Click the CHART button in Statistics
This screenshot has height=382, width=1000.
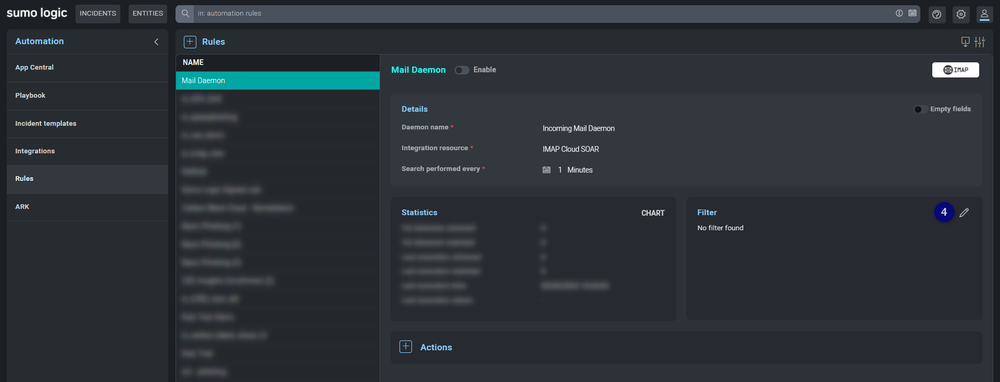(x=653, y=213)
